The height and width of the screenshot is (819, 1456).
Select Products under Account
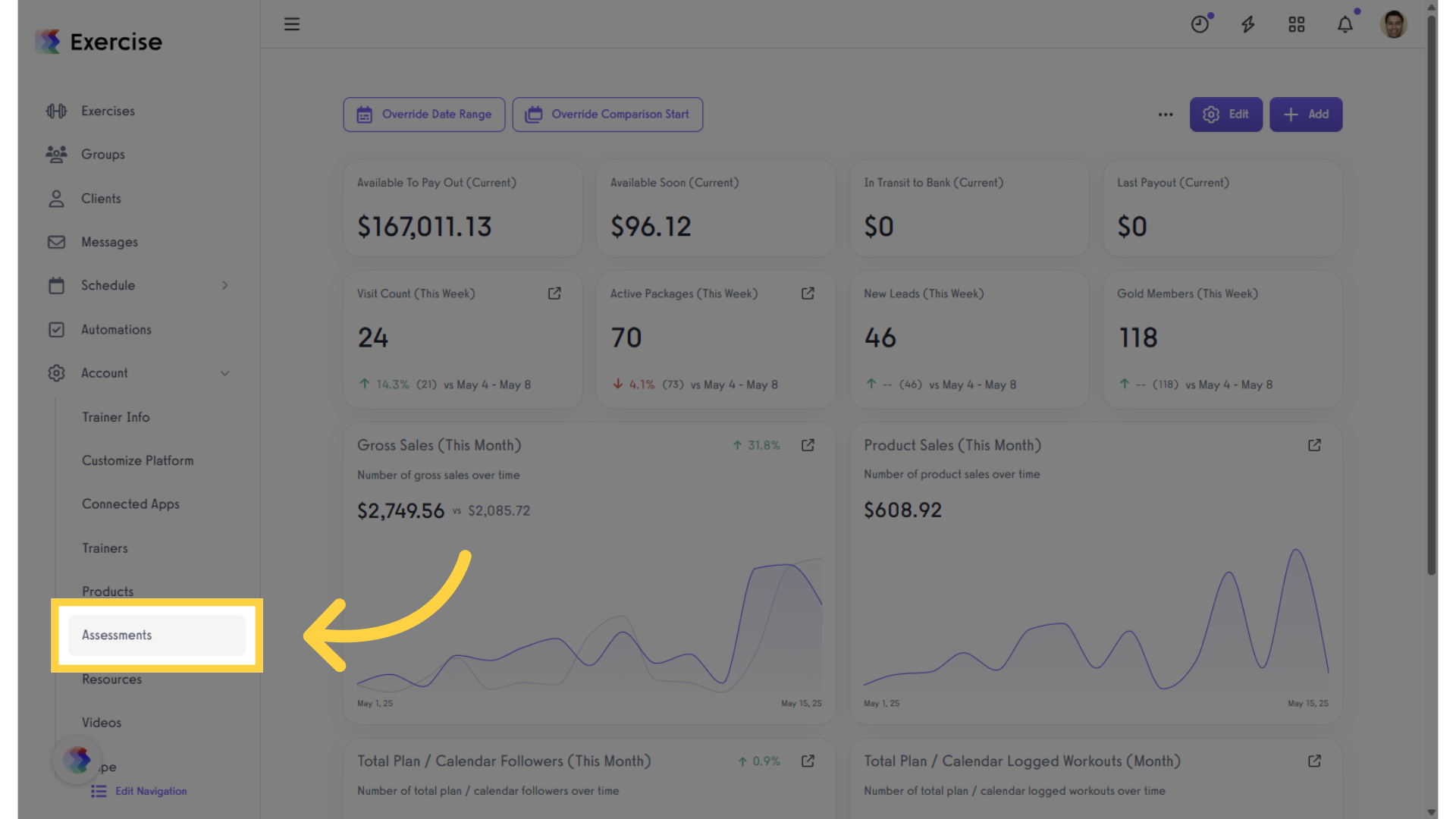point(108,591)
